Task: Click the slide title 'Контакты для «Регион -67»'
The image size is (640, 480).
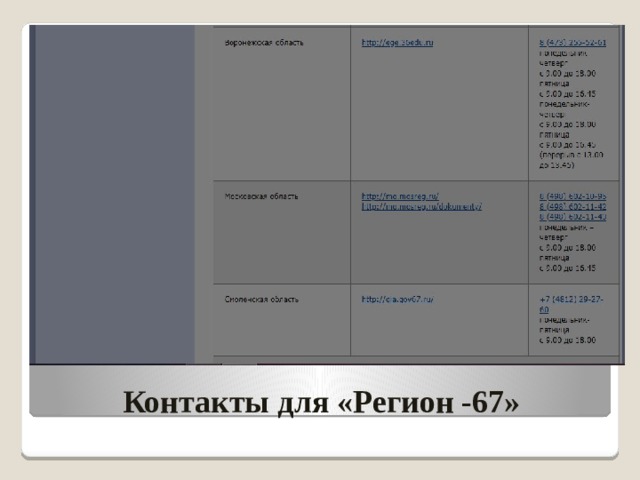Action: [x=321, y=402]
